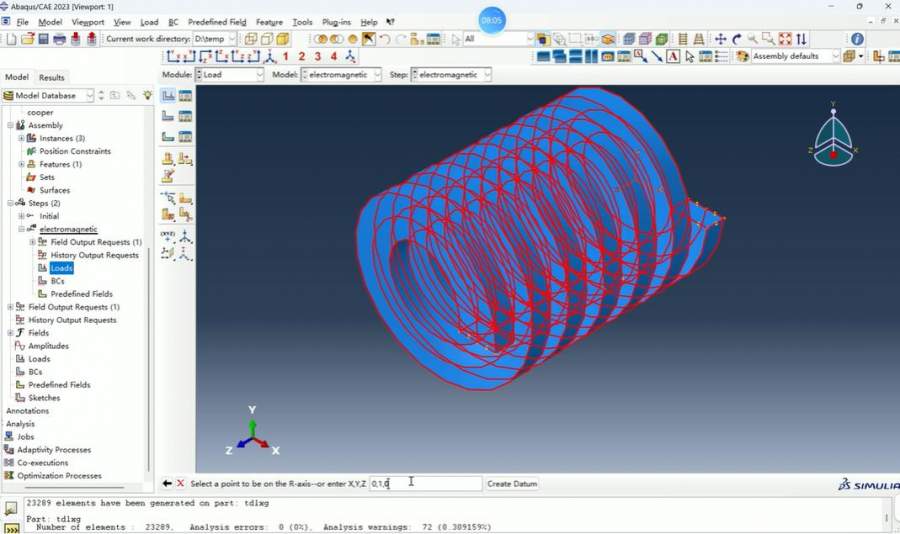Collapse the Steps (2) tree node

(10, 203)
